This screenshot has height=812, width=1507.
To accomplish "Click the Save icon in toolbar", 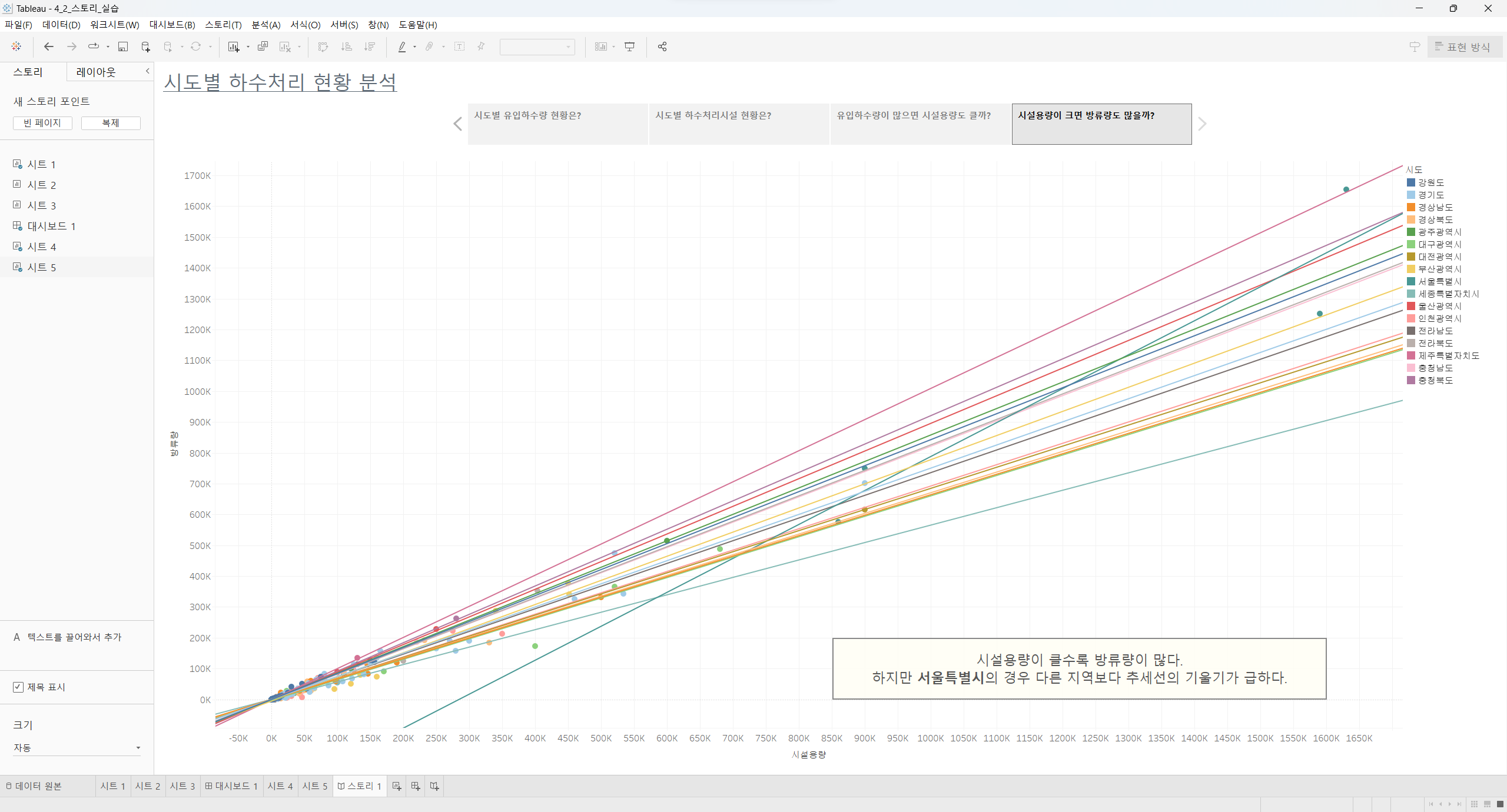I will click(123, 46).
